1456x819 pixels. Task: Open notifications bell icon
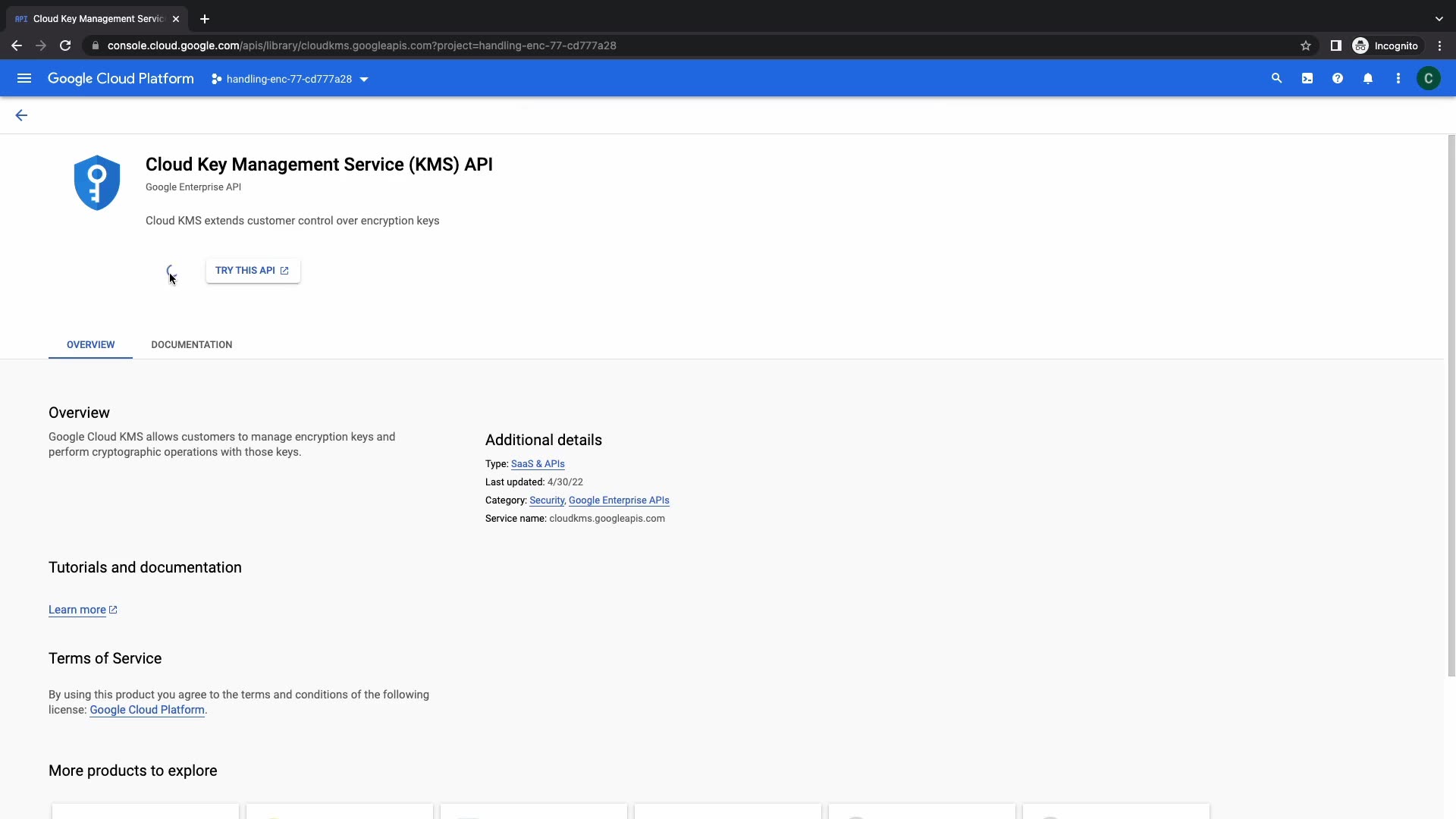[x=1368, y=79]
